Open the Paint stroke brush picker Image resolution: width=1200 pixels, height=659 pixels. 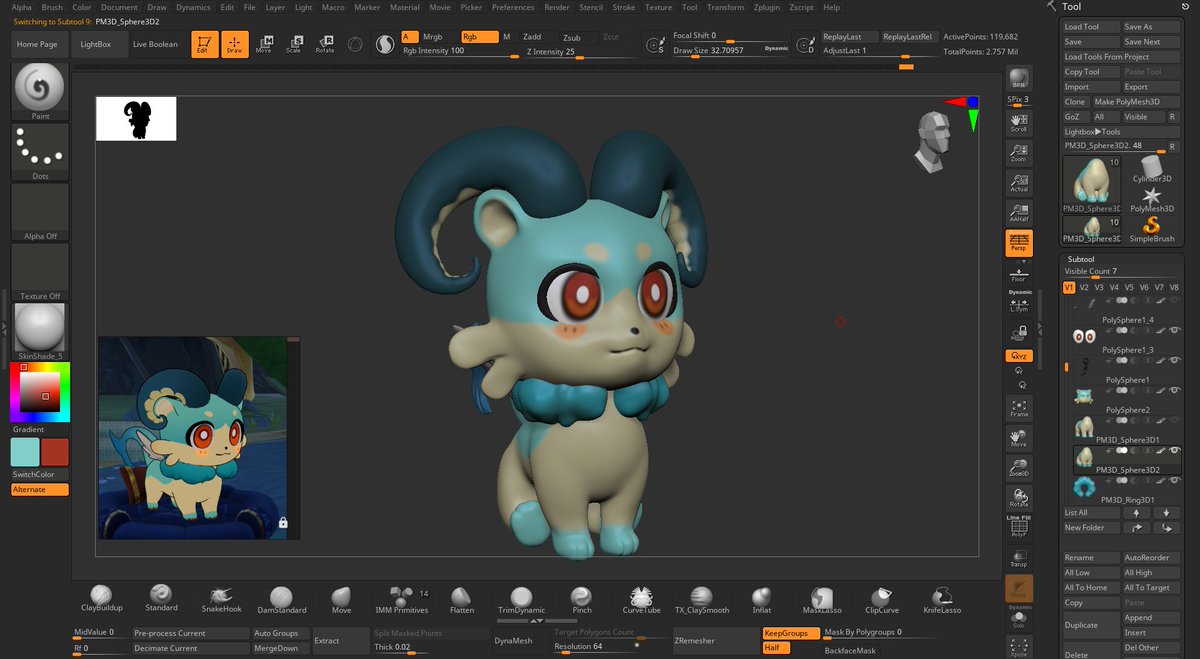(x=40, y=93)
